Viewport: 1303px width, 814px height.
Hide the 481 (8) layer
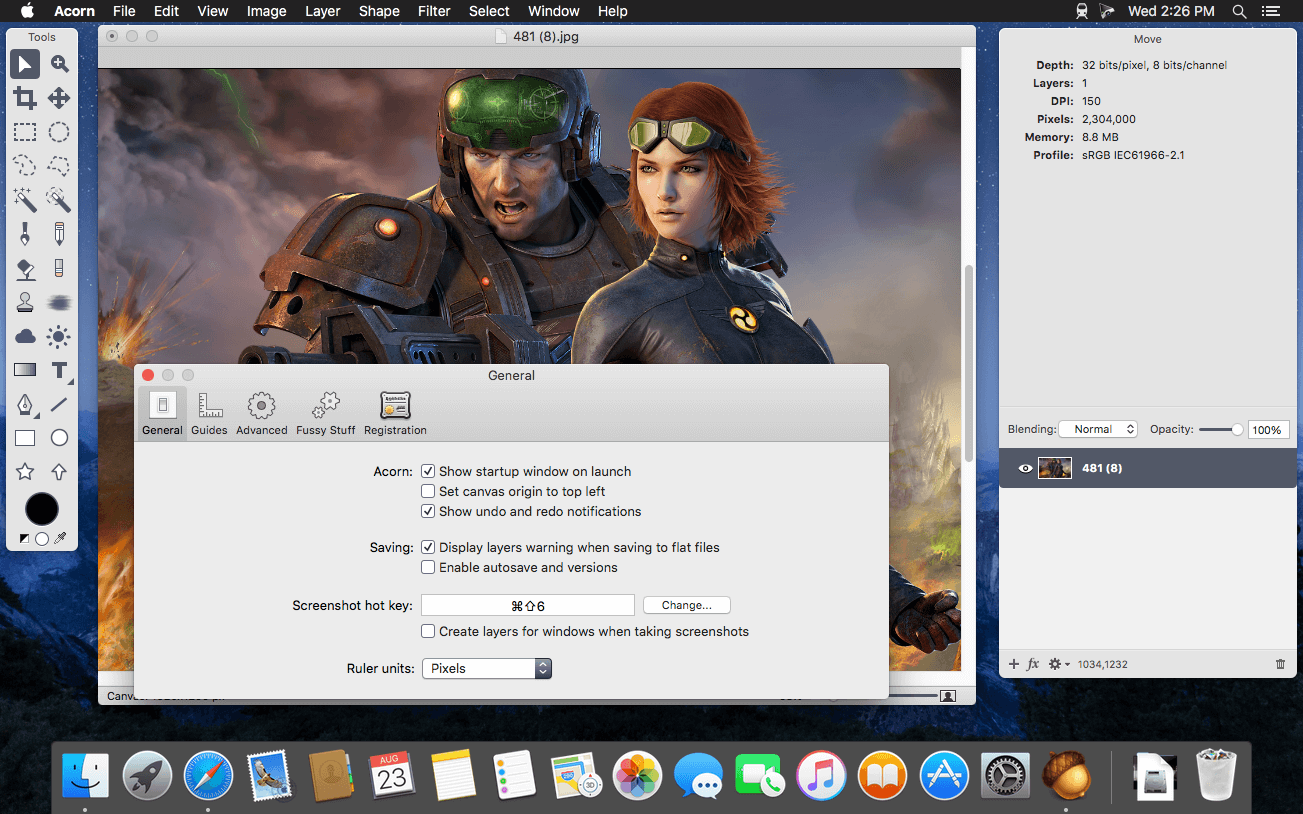[x=1025, y=468]
